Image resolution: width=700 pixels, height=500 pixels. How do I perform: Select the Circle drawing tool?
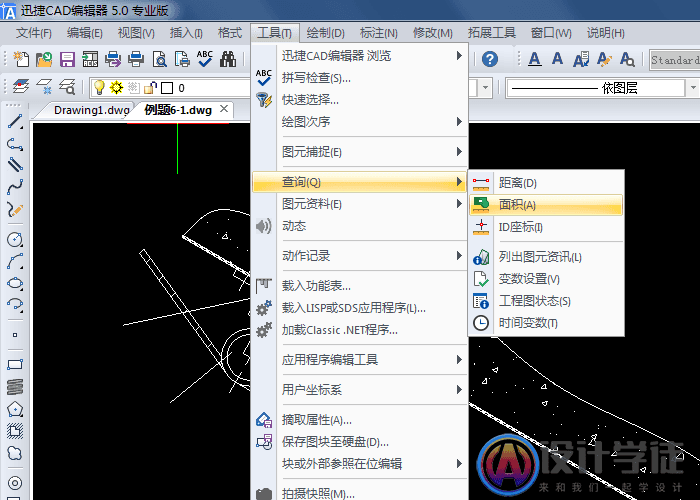(x=15, y=240)
